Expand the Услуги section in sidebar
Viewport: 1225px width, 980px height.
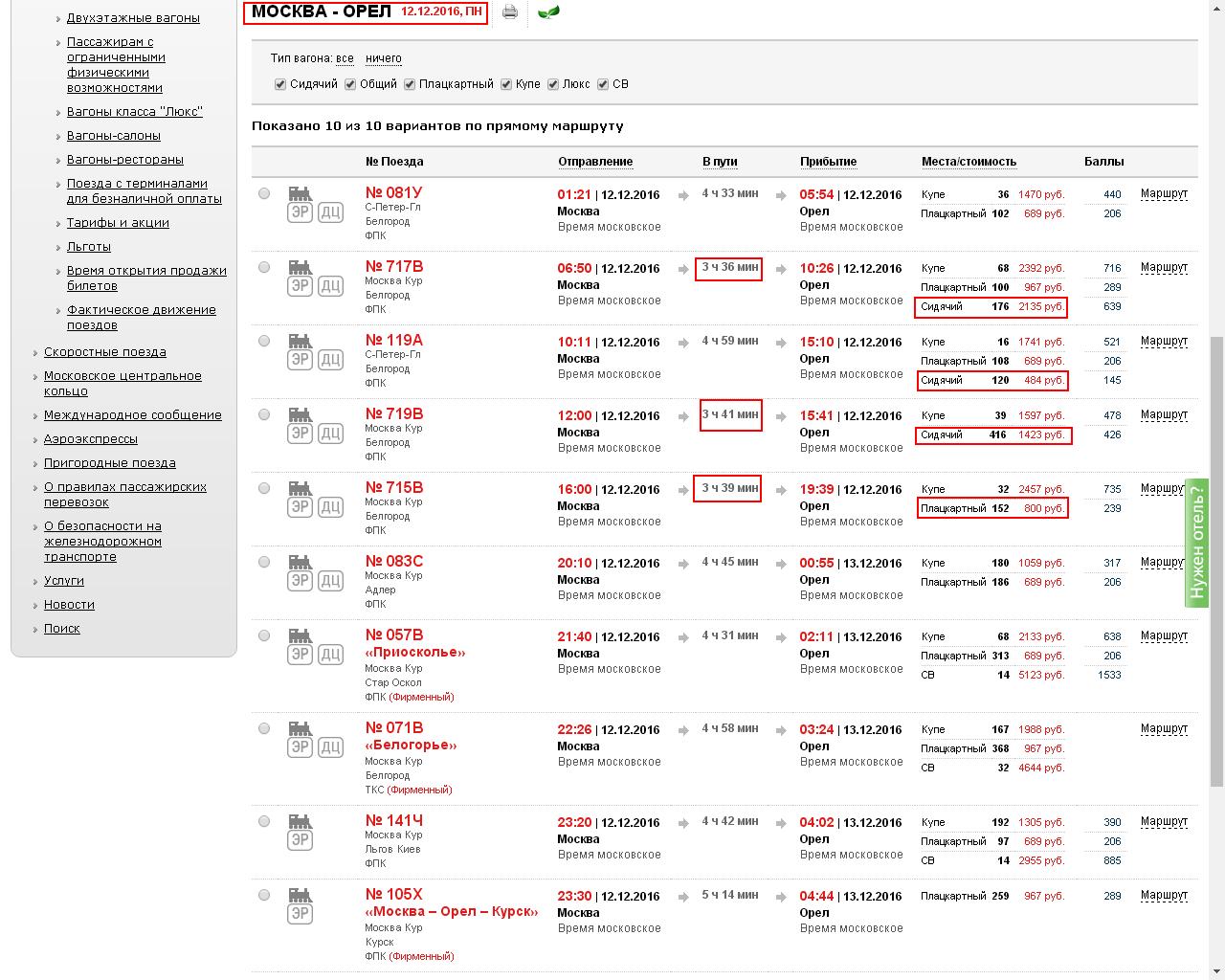[64, 581]
